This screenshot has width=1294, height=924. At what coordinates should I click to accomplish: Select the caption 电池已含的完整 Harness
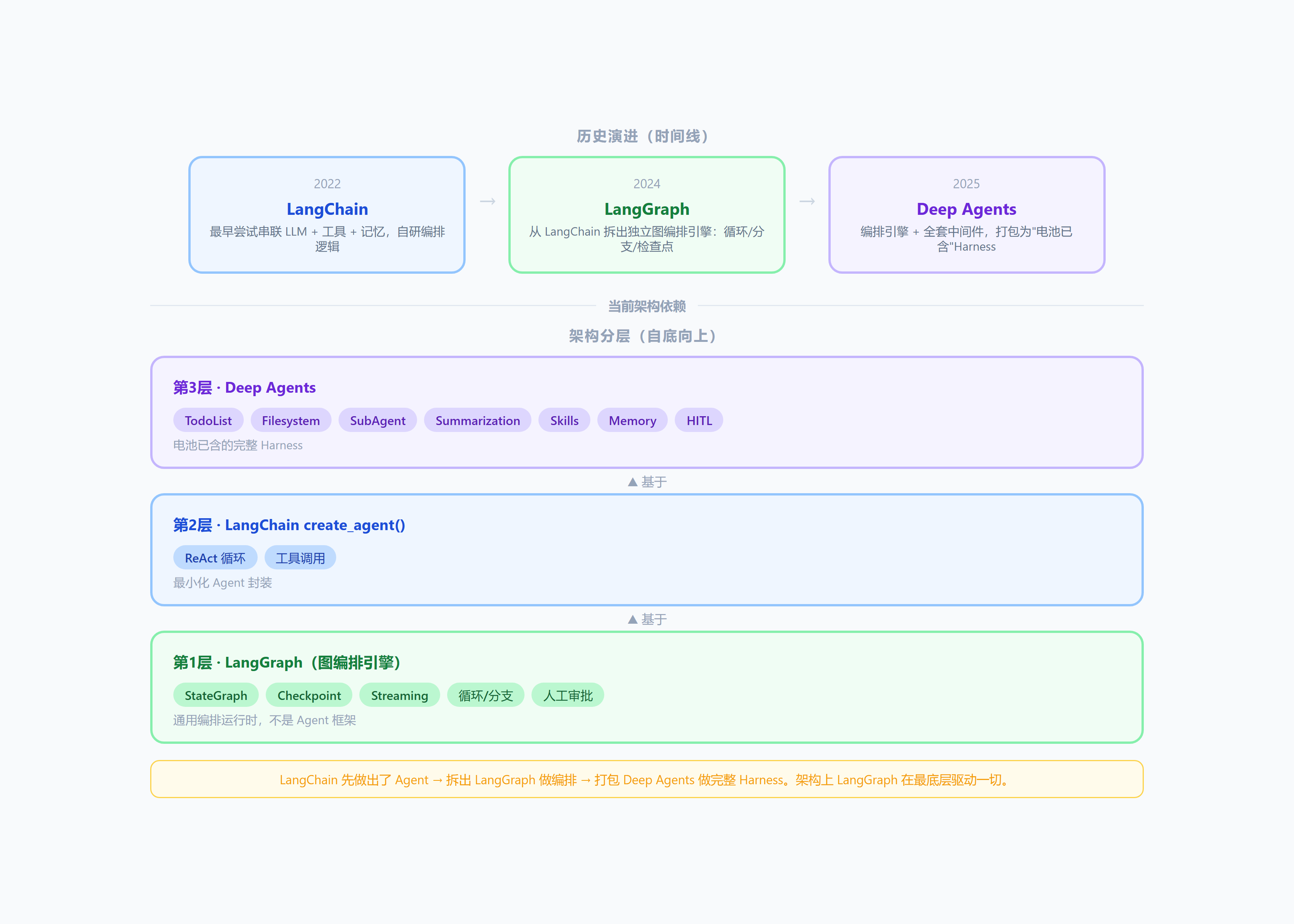[x=238, y=445]
